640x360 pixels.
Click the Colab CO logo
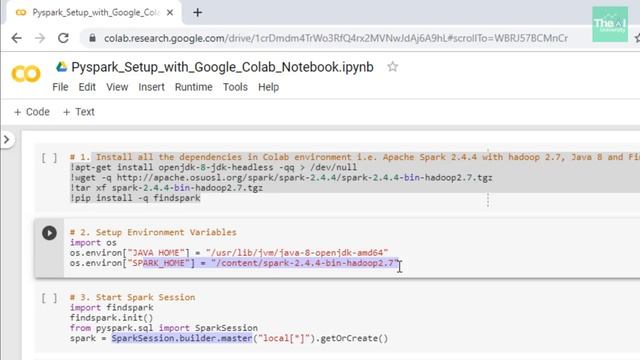pos(26,74)
